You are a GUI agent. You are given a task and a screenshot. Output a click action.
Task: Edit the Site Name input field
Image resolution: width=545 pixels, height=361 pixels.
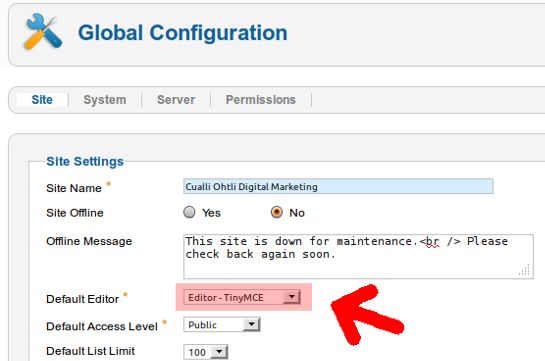338,187
